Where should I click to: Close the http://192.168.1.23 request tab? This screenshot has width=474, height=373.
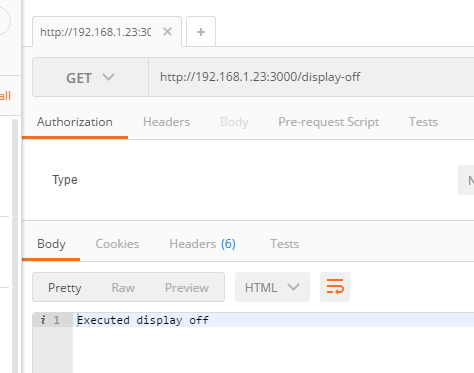point(167,32)
